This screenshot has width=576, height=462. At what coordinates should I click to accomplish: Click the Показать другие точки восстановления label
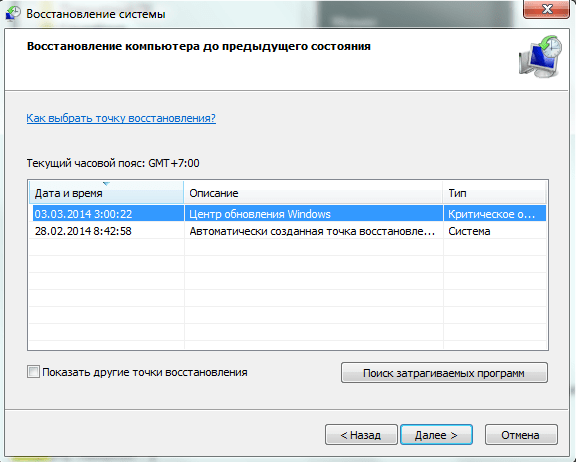pyautogui.click(x=145, y=372)
